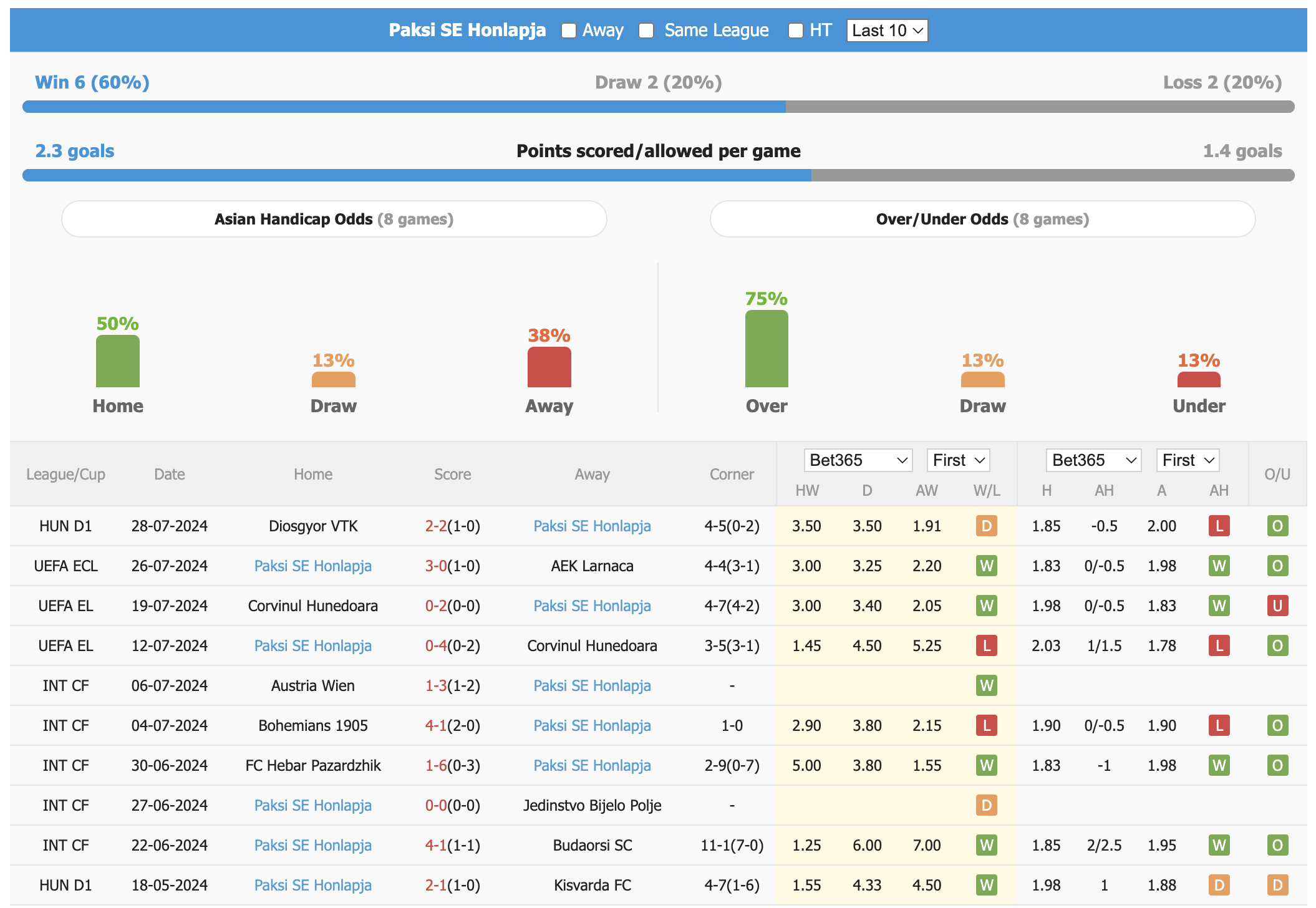Click the W handicap badge in 30-06-2024 row
This screenshot has height=908, width=1316.
(1219, 765)
